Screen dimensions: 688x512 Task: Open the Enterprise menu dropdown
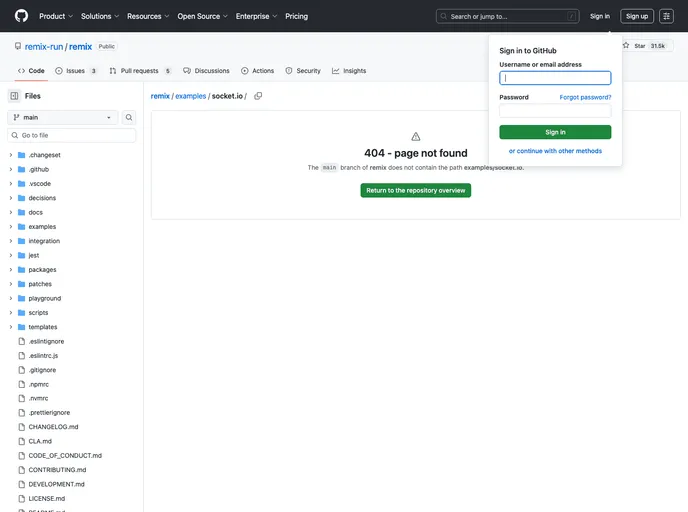[257, 16]
